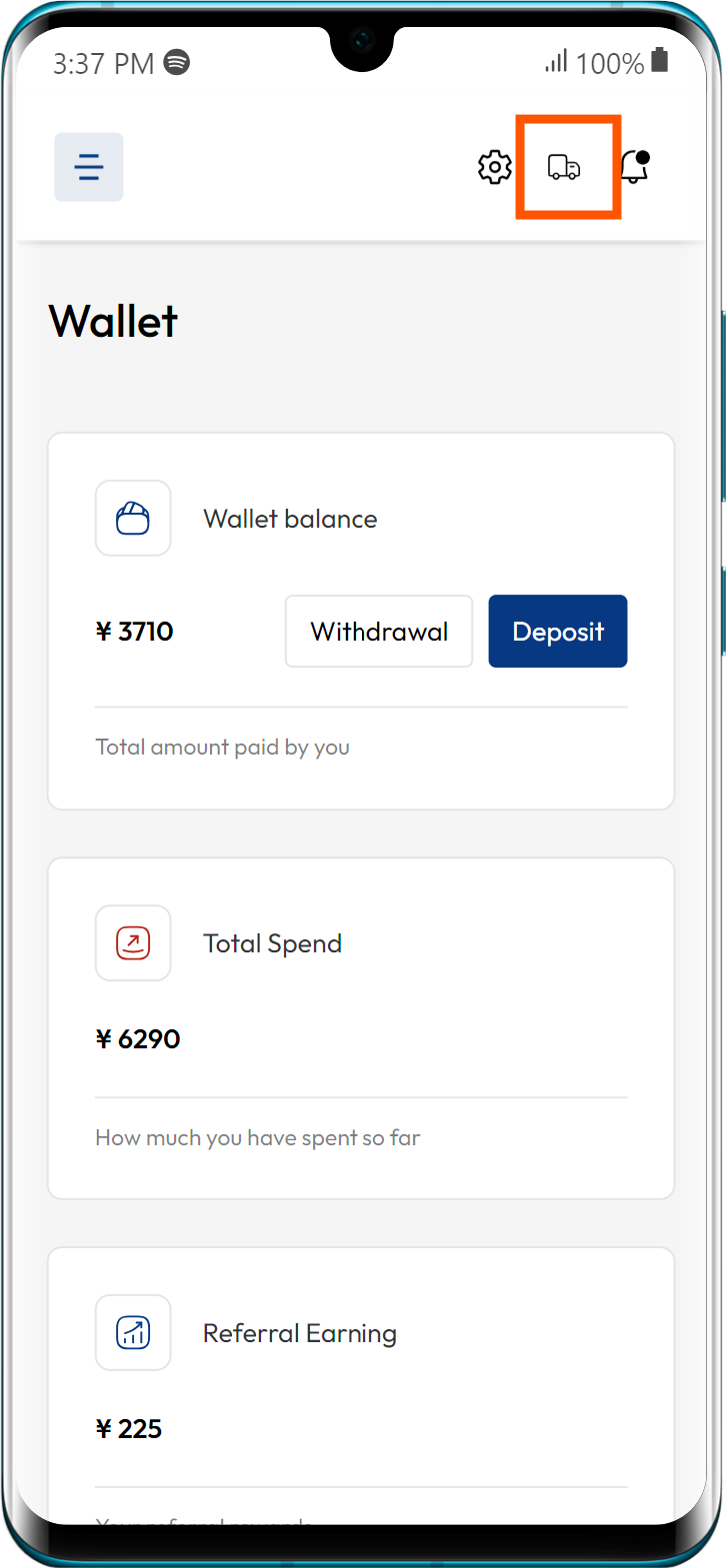The width and height of the screenshot is (726, 1568).
Task: Open settings via the gear icon
Action: point(495,167)
